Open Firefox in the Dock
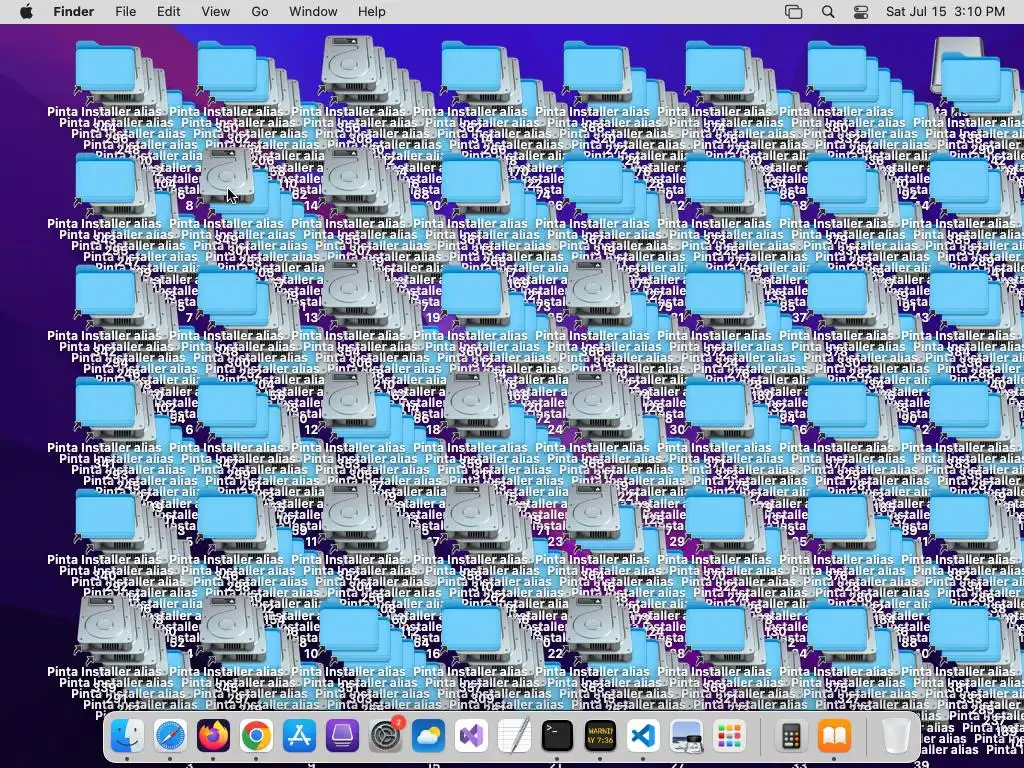 point(213,736)
